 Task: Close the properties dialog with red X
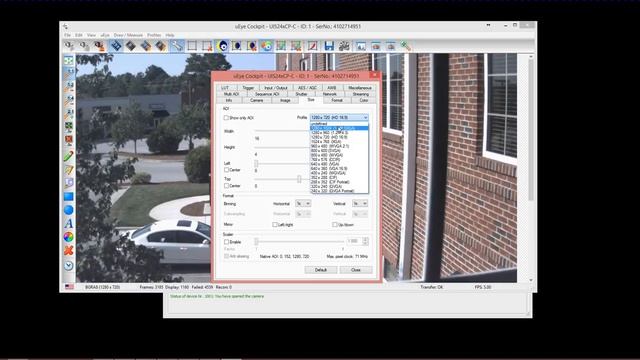[374, 75]
